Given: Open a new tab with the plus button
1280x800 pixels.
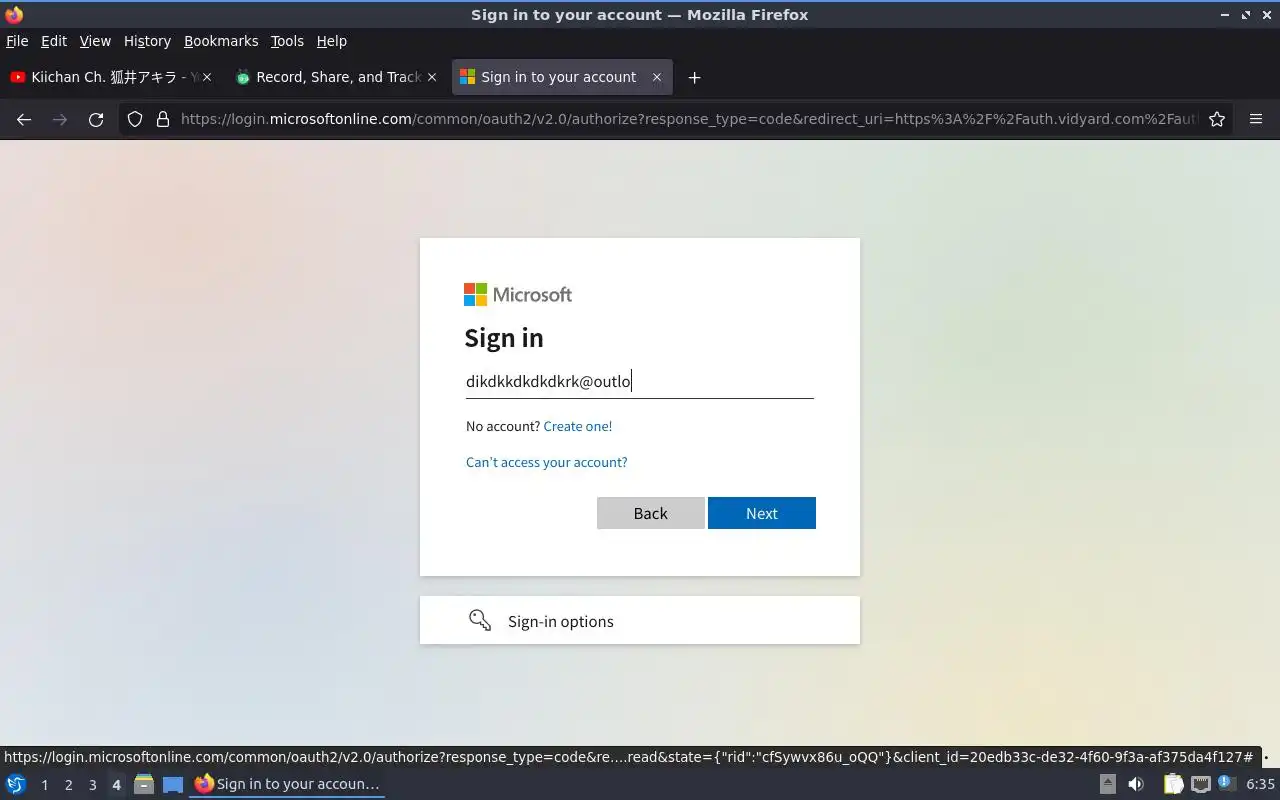Looking at the screenshot, I should [x=694, y=77].
